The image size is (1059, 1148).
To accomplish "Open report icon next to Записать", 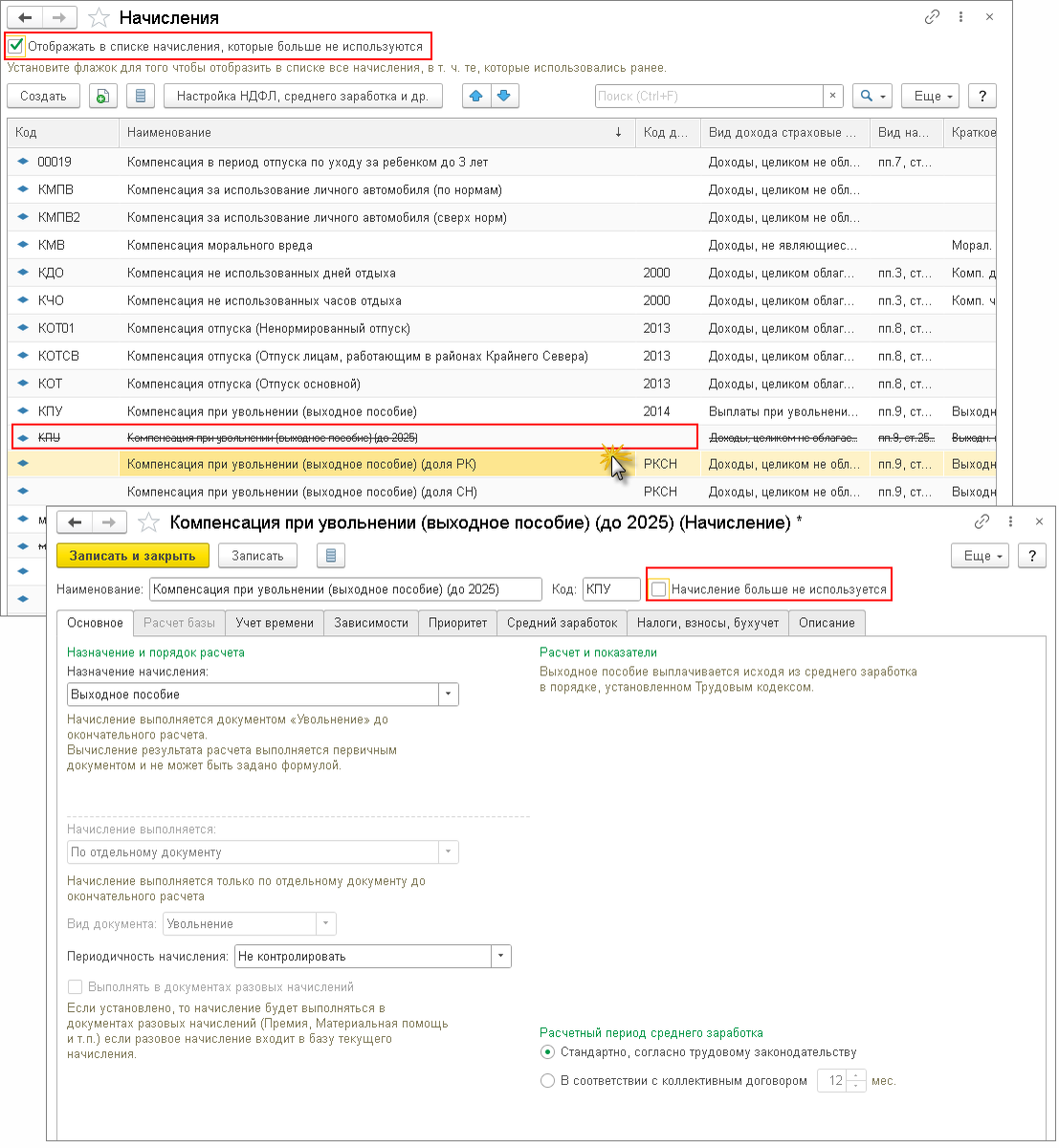I will pos(330,556).
